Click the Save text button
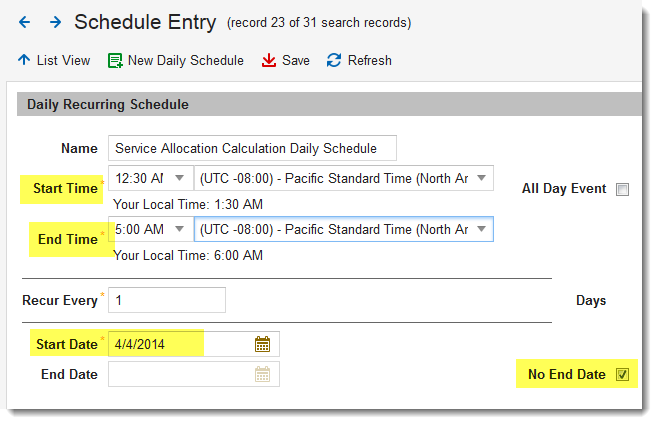Viewport: 657px width, 424px height. 296,60
